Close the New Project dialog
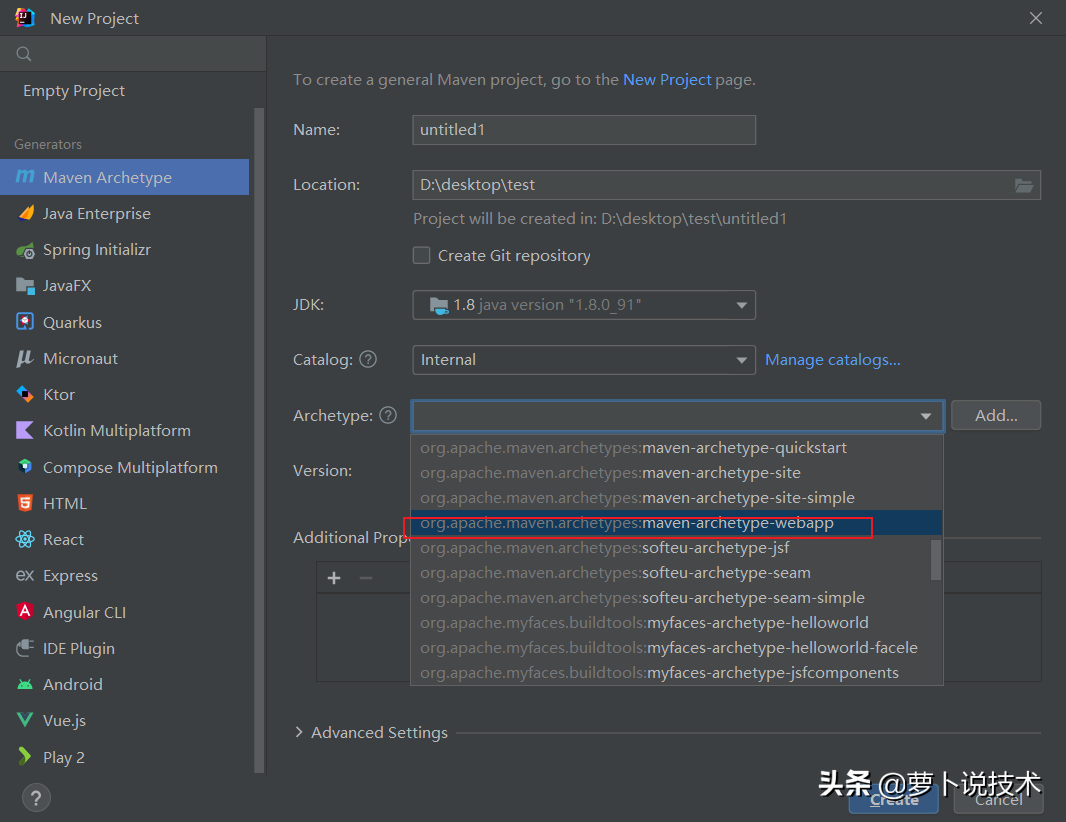This screenshot has height=822, width=1066. click(x=1035, y=18)
